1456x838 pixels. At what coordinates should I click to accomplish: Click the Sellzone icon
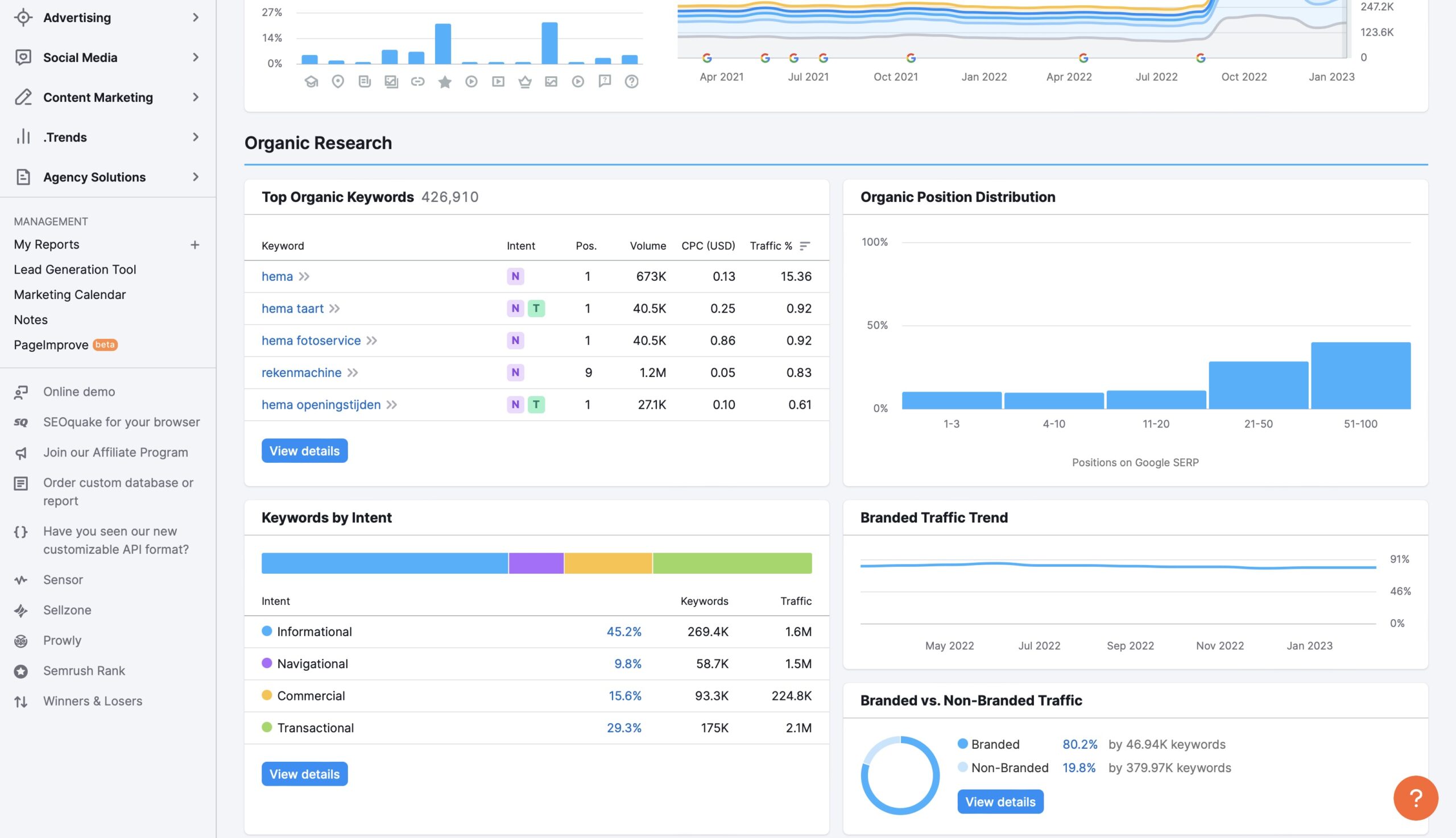(20, 611)
